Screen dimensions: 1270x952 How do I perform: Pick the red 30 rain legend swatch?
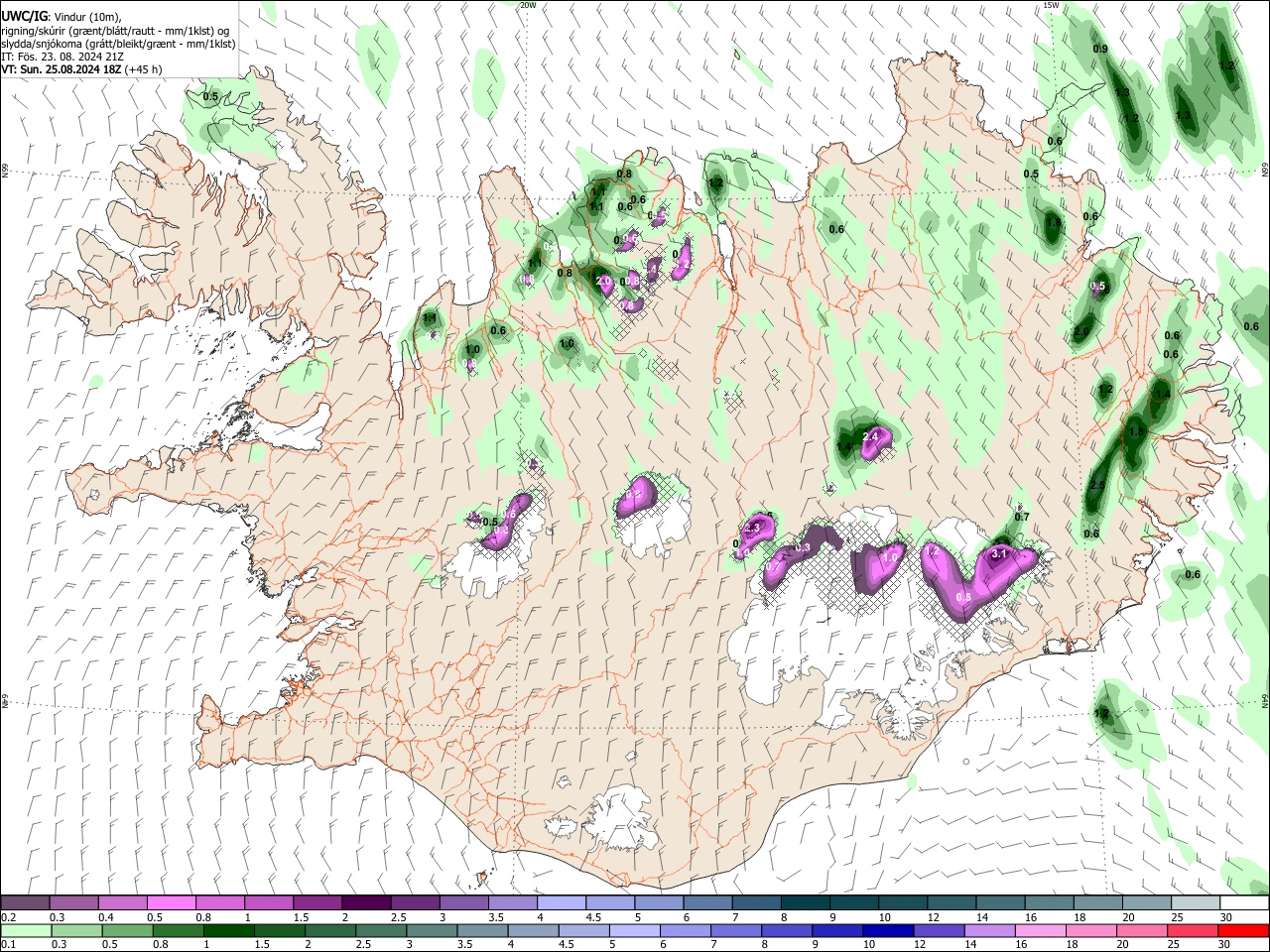1243,930
